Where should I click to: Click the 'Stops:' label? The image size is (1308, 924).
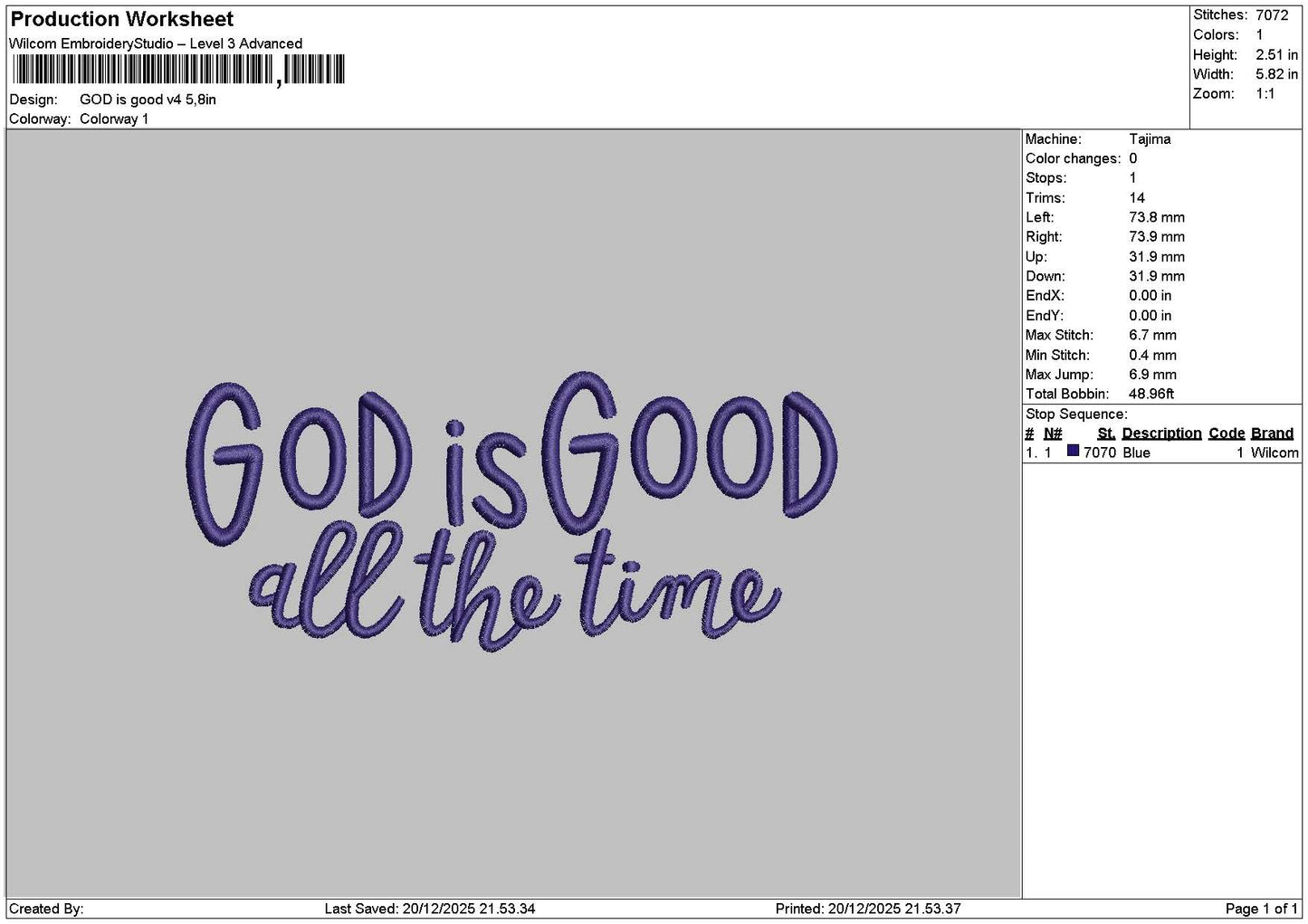1045,178
